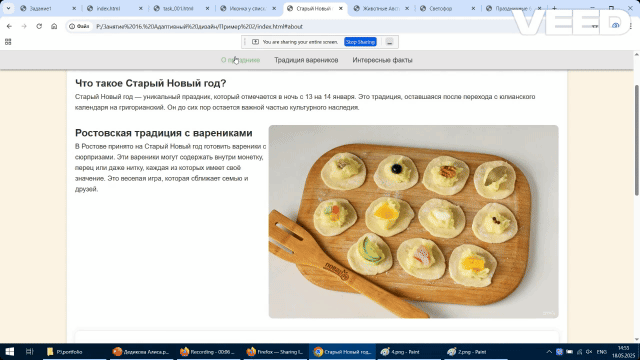Switch to the Светофор tab
Image resolution: width=640 pixels, height=360 pixels.
pos(447,8)
